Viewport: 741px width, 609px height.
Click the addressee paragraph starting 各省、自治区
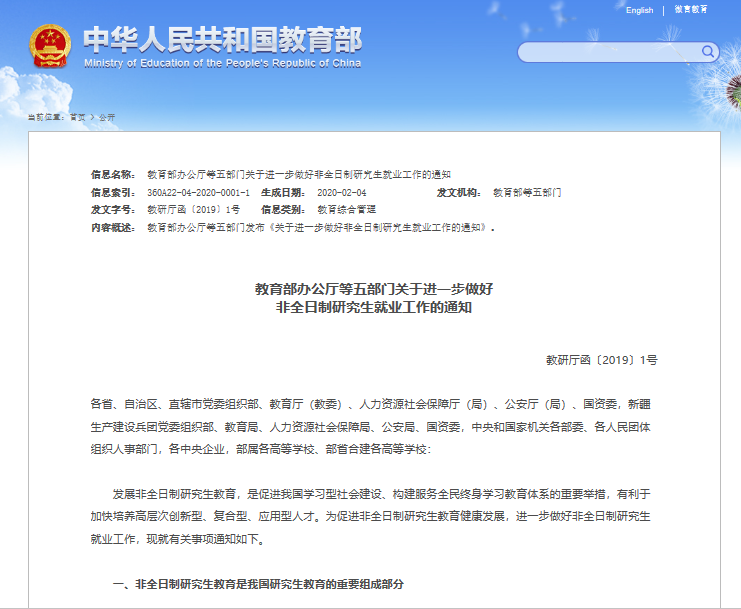pyautogui.click(x=370, y=427)
